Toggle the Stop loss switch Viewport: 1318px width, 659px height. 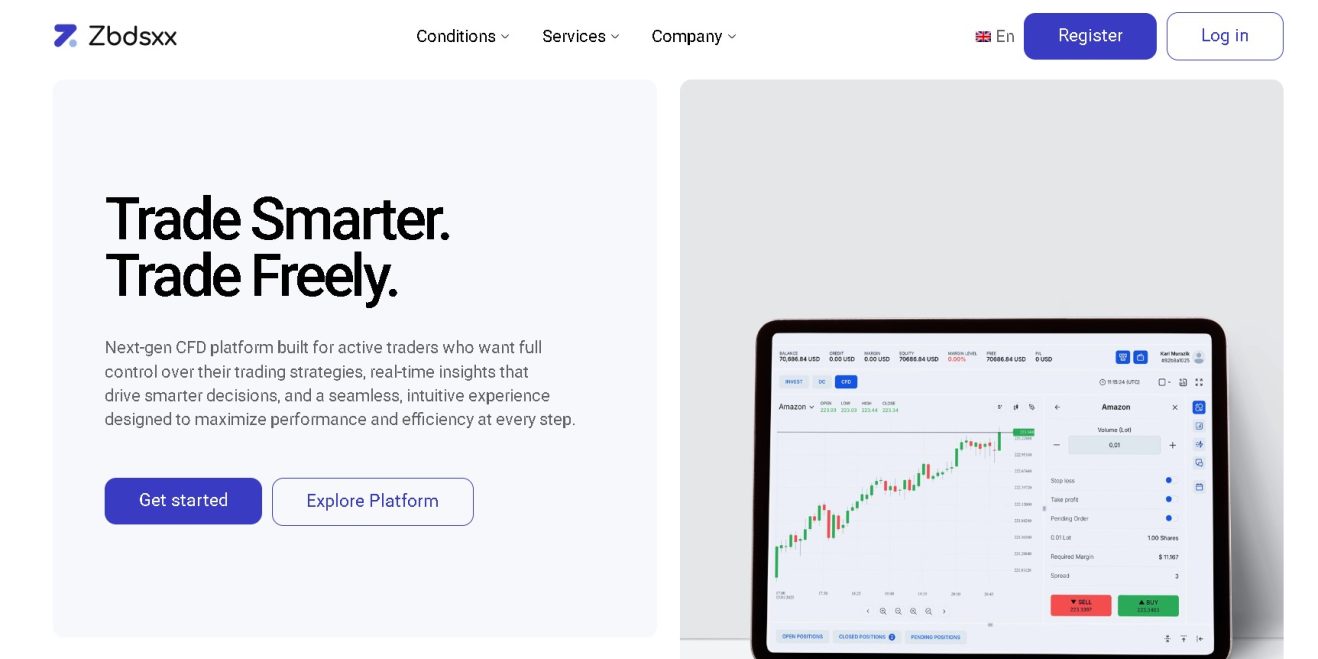tap(1169, 480)
